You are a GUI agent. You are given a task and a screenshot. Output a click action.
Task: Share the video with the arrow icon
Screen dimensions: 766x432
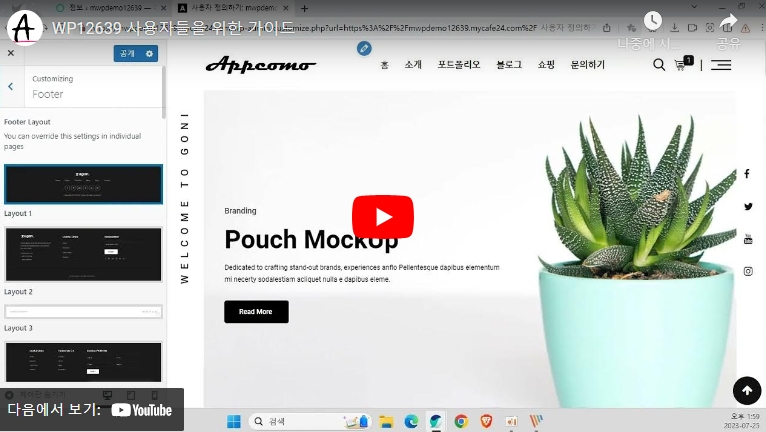(x=728, y=22)
